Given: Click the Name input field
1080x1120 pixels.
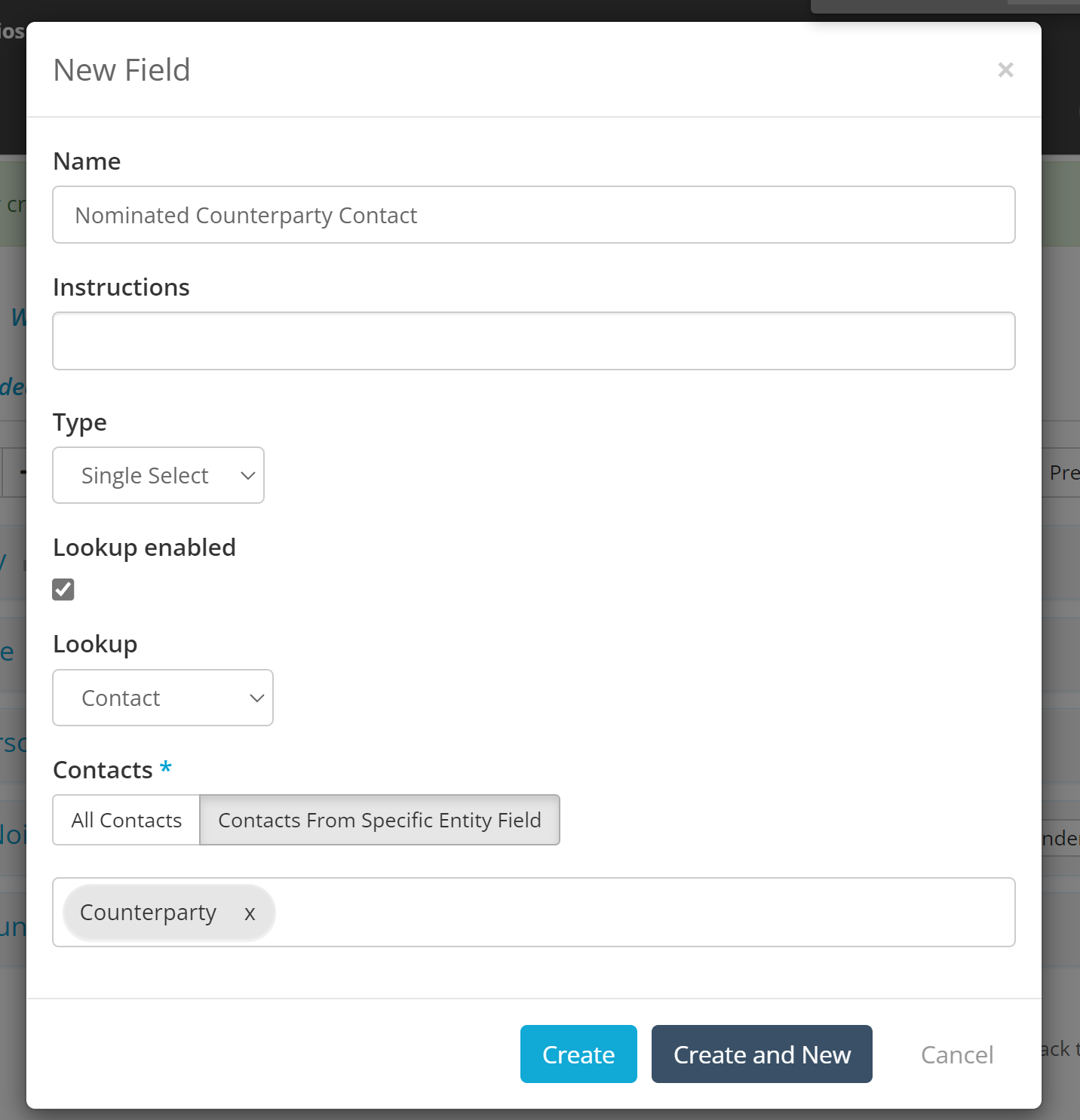Looking at the screenshot, I should (x=533, y=215).
